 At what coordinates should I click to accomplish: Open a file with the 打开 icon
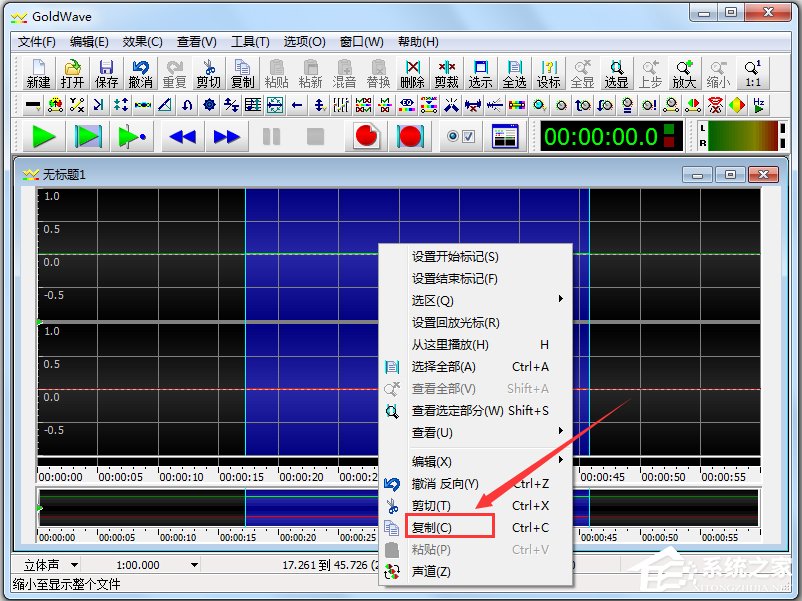[72, 74]
